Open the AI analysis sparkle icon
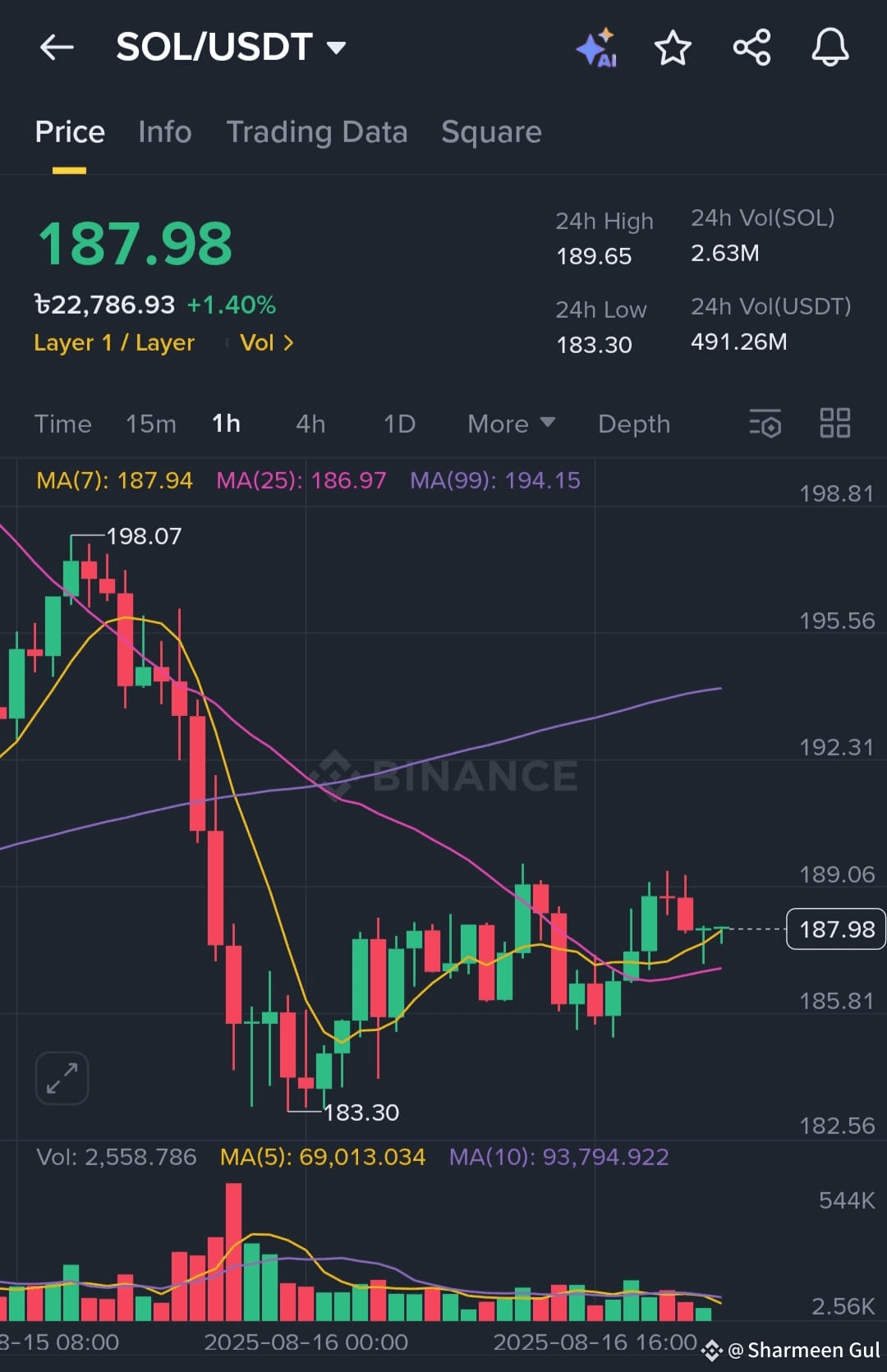 pyautogui.click(x=597, y=48)
